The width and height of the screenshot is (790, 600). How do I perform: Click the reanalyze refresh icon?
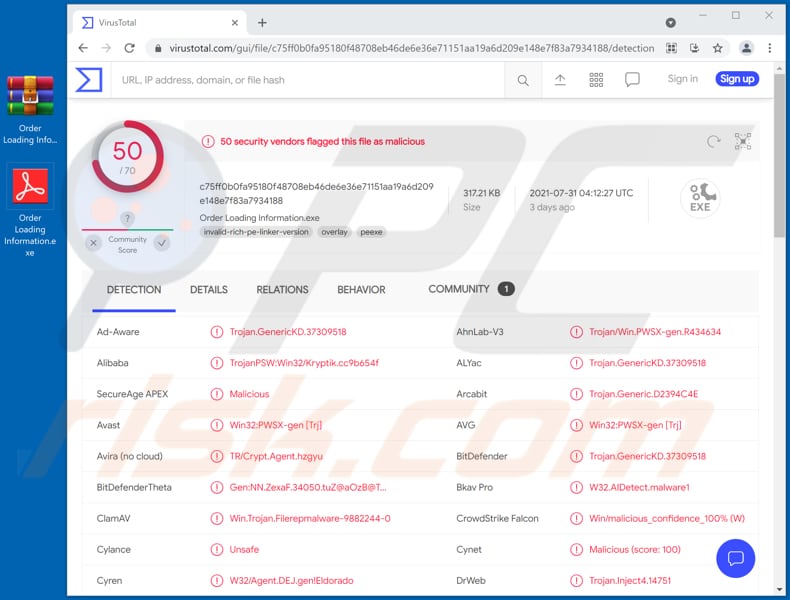713,142
